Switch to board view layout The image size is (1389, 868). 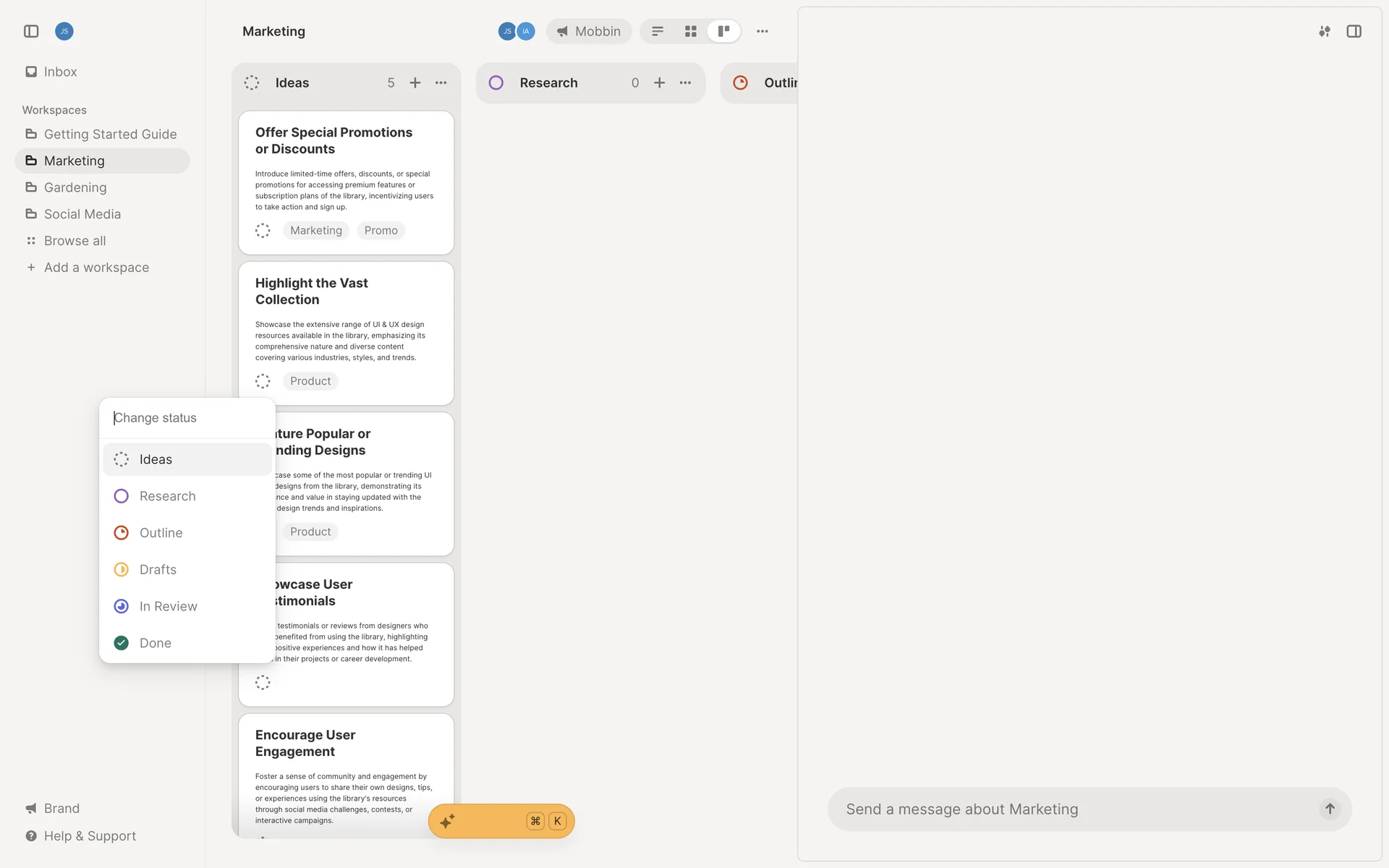723,31
